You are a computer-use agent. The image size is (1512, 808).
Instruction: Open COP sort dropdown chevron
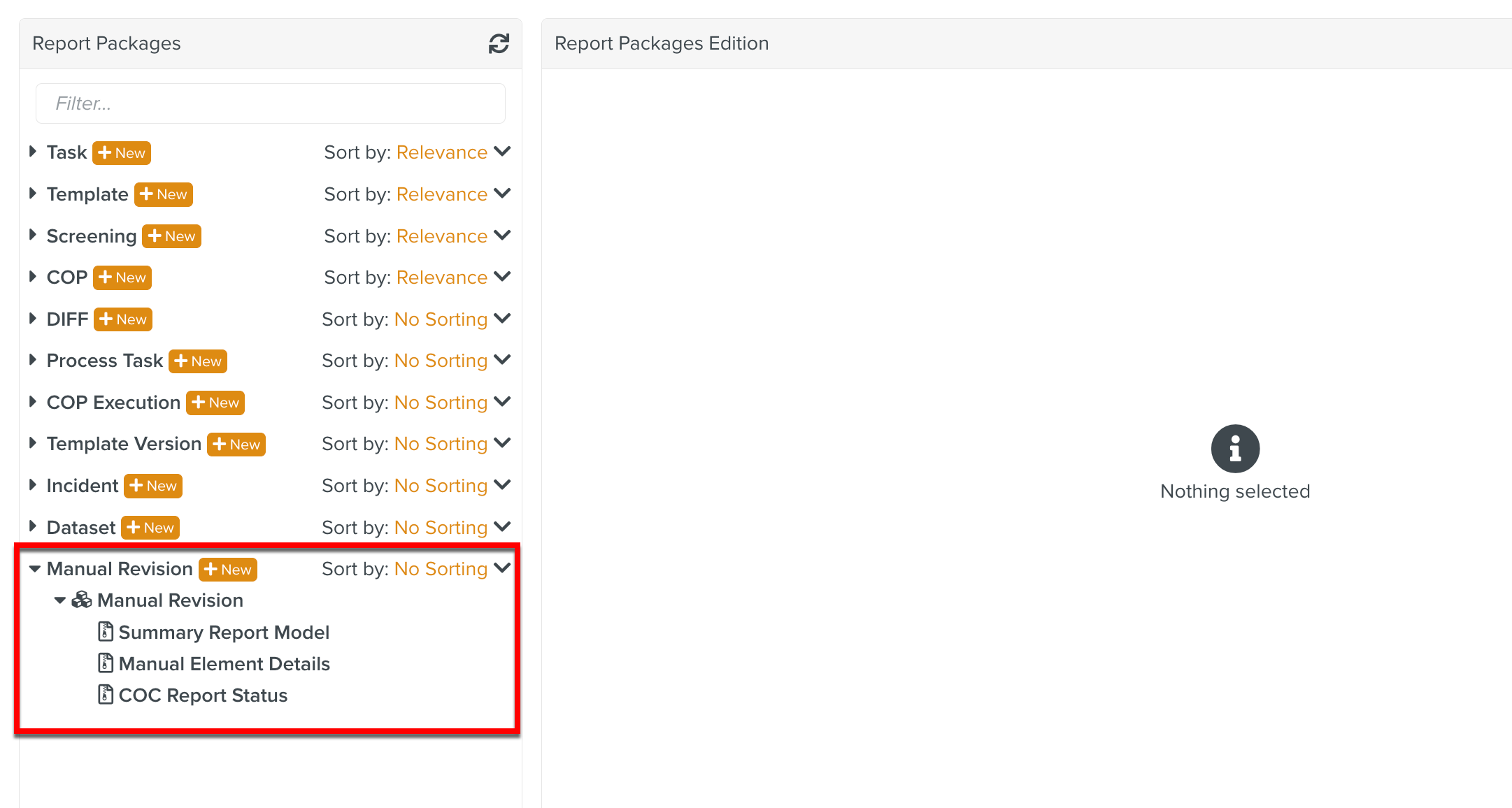[x=502, y=277]
